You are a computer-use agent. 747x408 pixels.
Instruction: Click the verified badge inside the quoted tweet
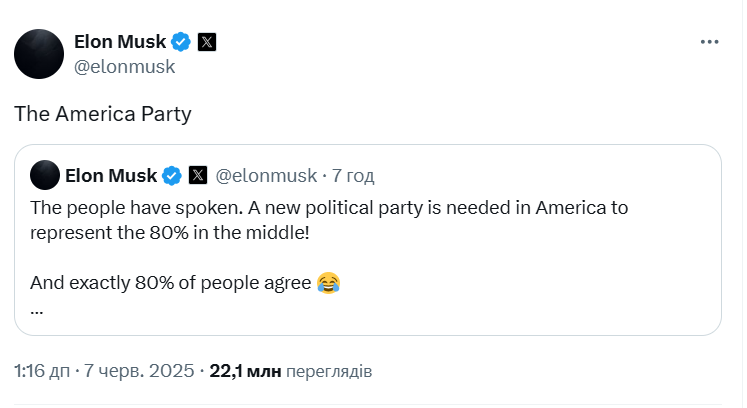click(x=172, y=176)
